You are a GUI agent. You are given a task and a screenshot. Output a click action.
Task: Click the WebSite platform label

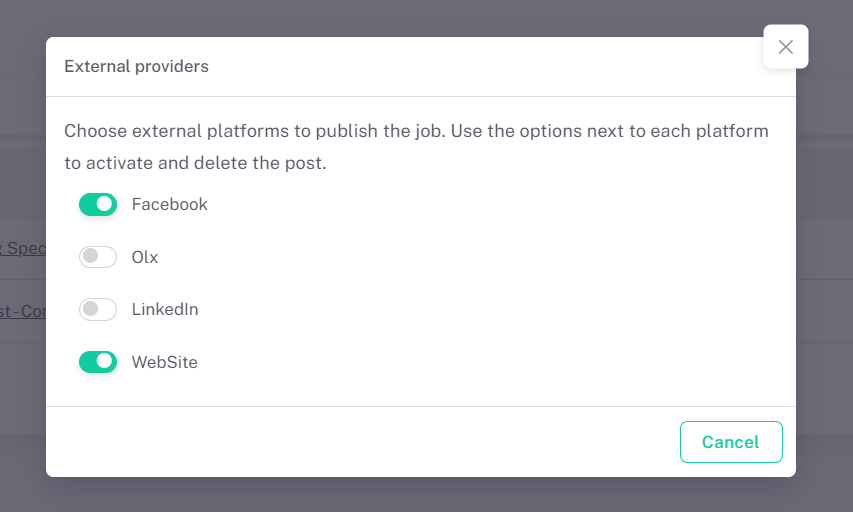click(165, 362)
